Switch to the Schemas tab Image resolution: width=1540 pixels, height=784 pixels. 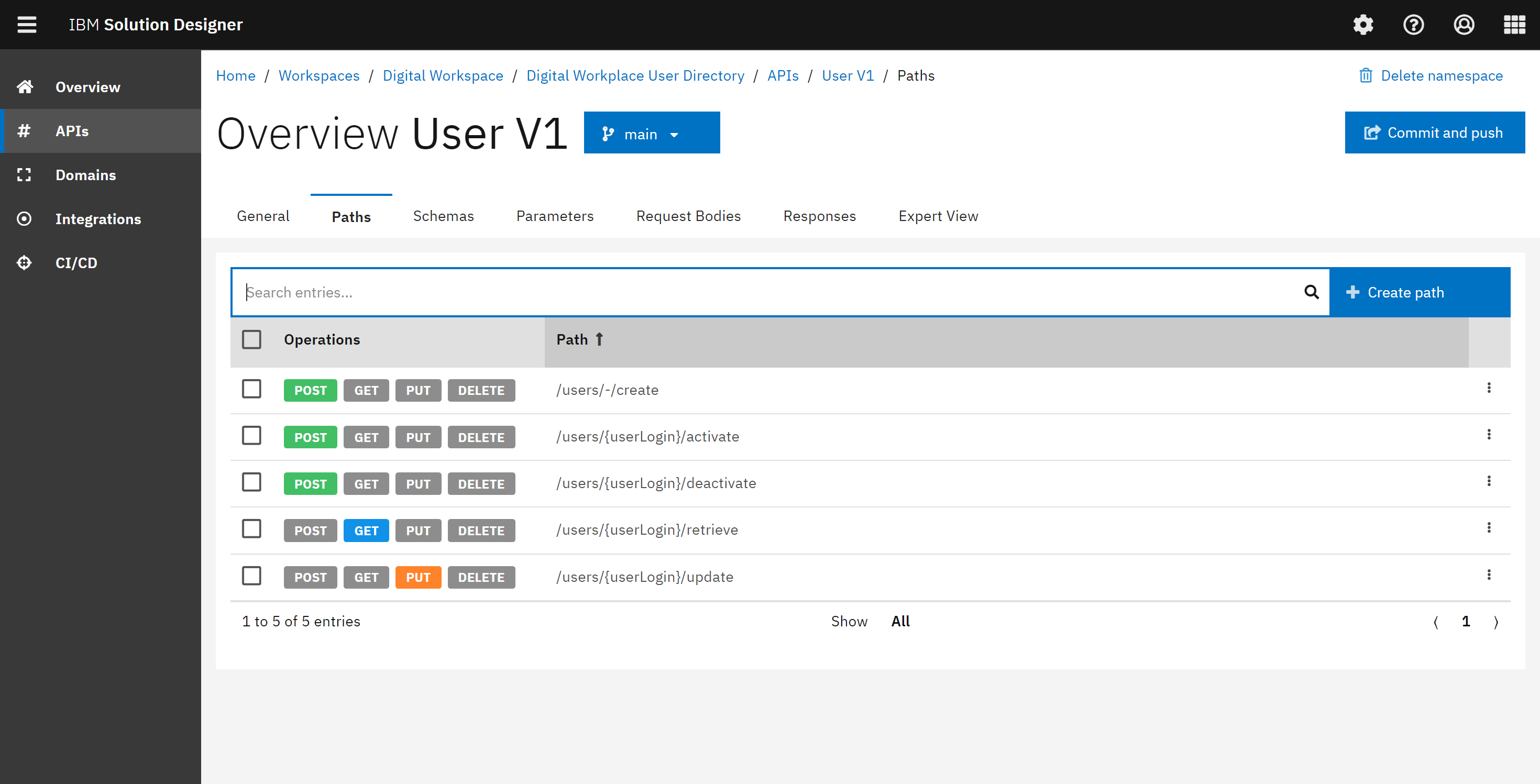pos(443,216)
